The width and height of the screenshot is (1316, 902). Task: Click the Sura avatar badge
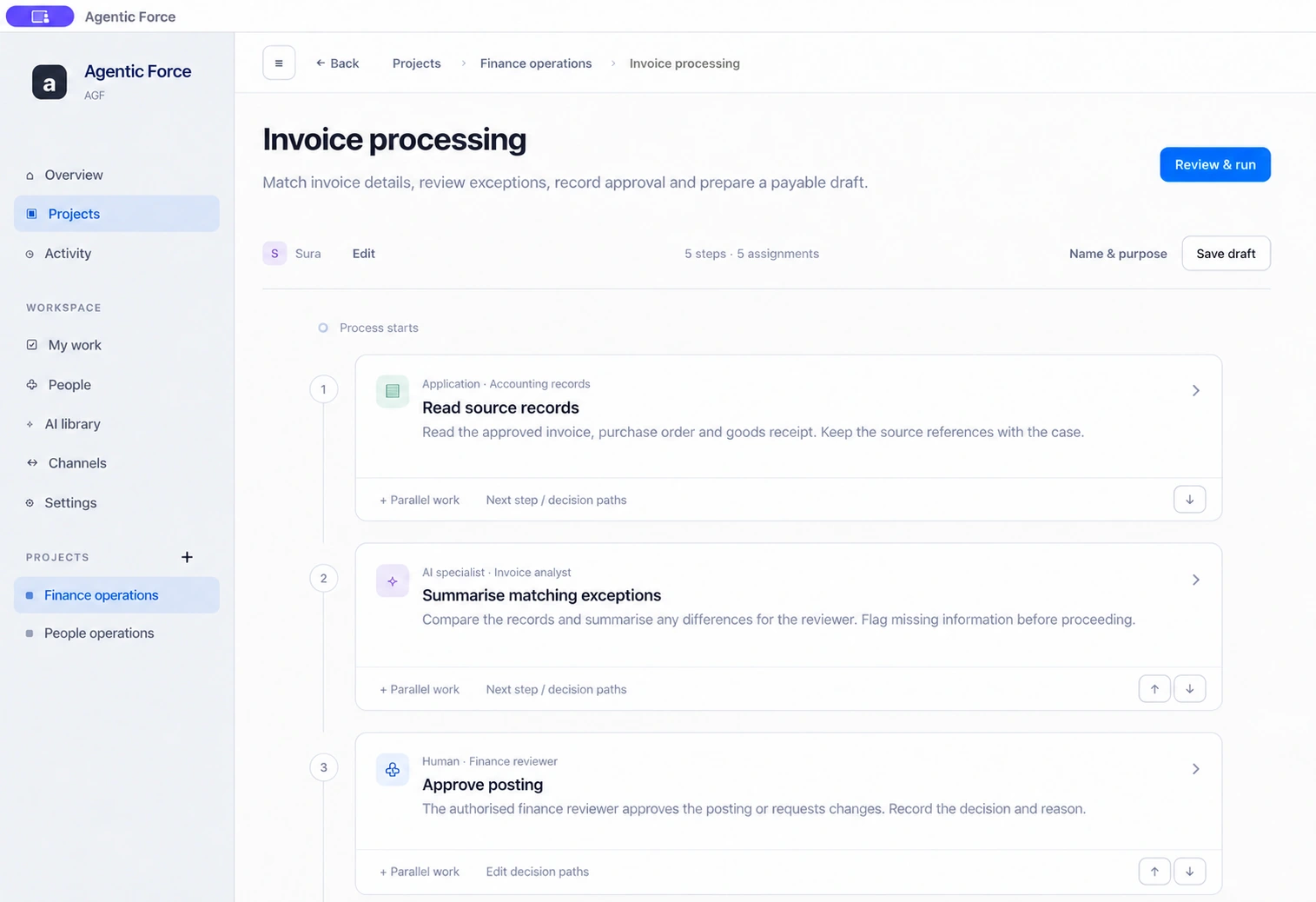274,254
